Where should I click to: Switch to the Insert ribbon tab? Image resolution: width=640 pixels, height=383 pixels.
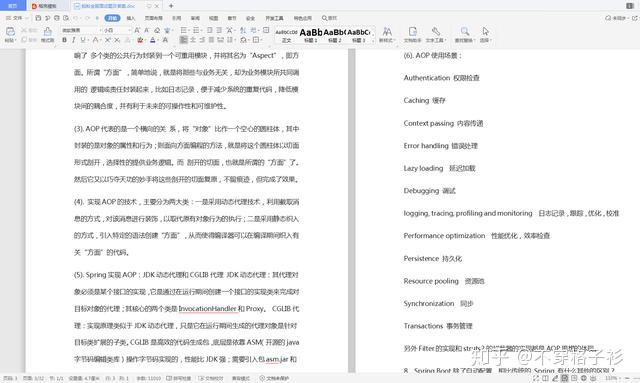tap(131, 18)
